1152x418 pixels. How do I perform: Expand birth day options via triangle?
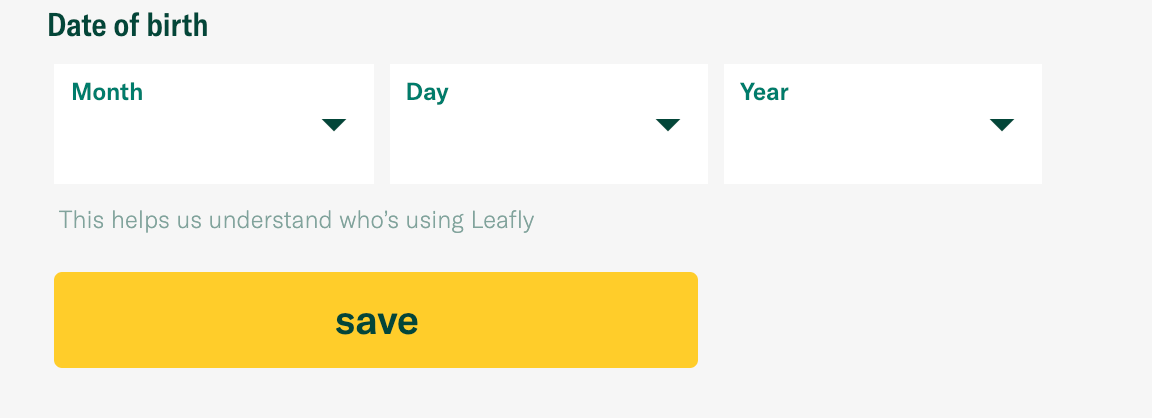coord(668,125)
